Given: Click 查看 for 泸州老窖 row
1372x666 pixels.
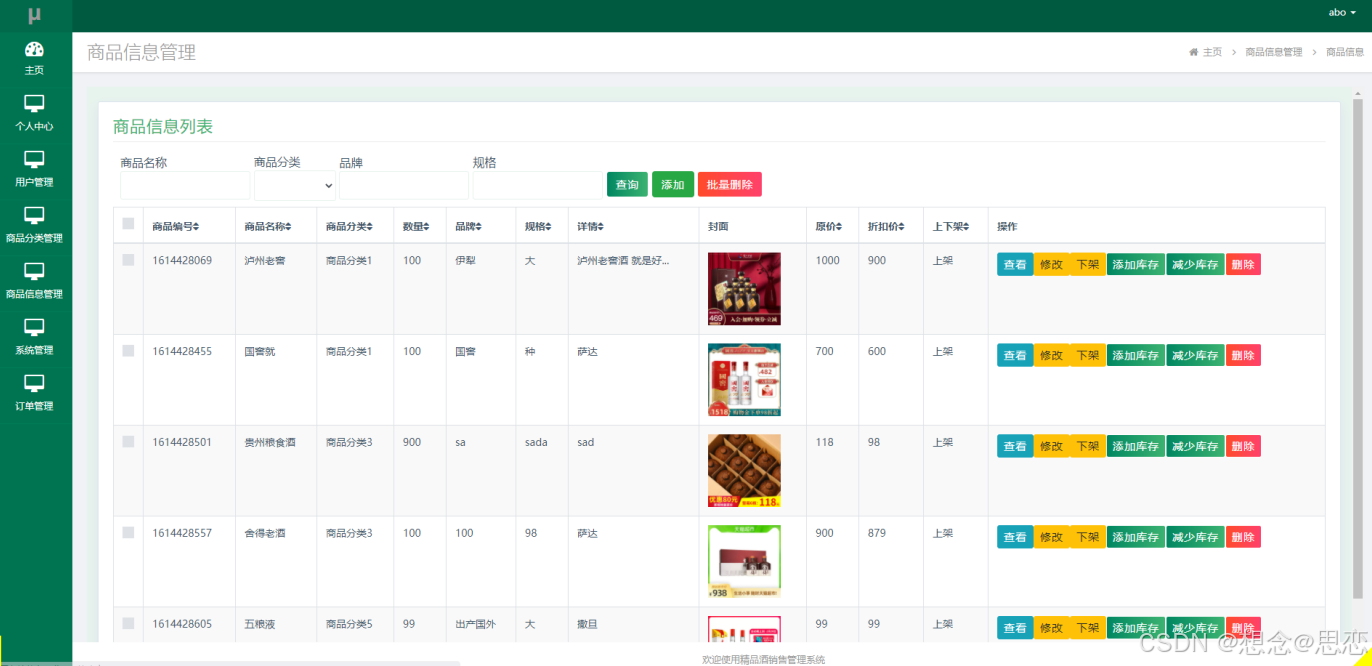Looking at the screenshot, I should (x=1015, y=265).
